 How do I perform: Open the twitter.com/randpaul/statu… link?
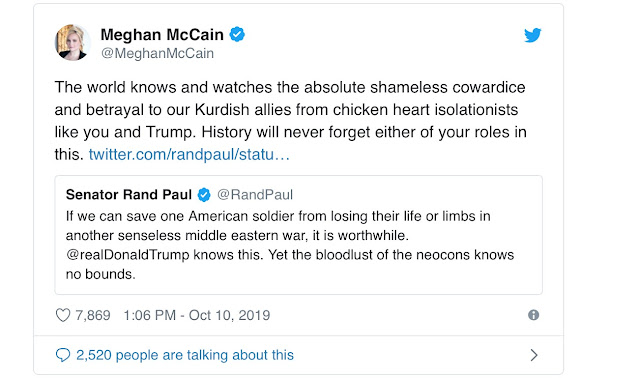(189, 154)
